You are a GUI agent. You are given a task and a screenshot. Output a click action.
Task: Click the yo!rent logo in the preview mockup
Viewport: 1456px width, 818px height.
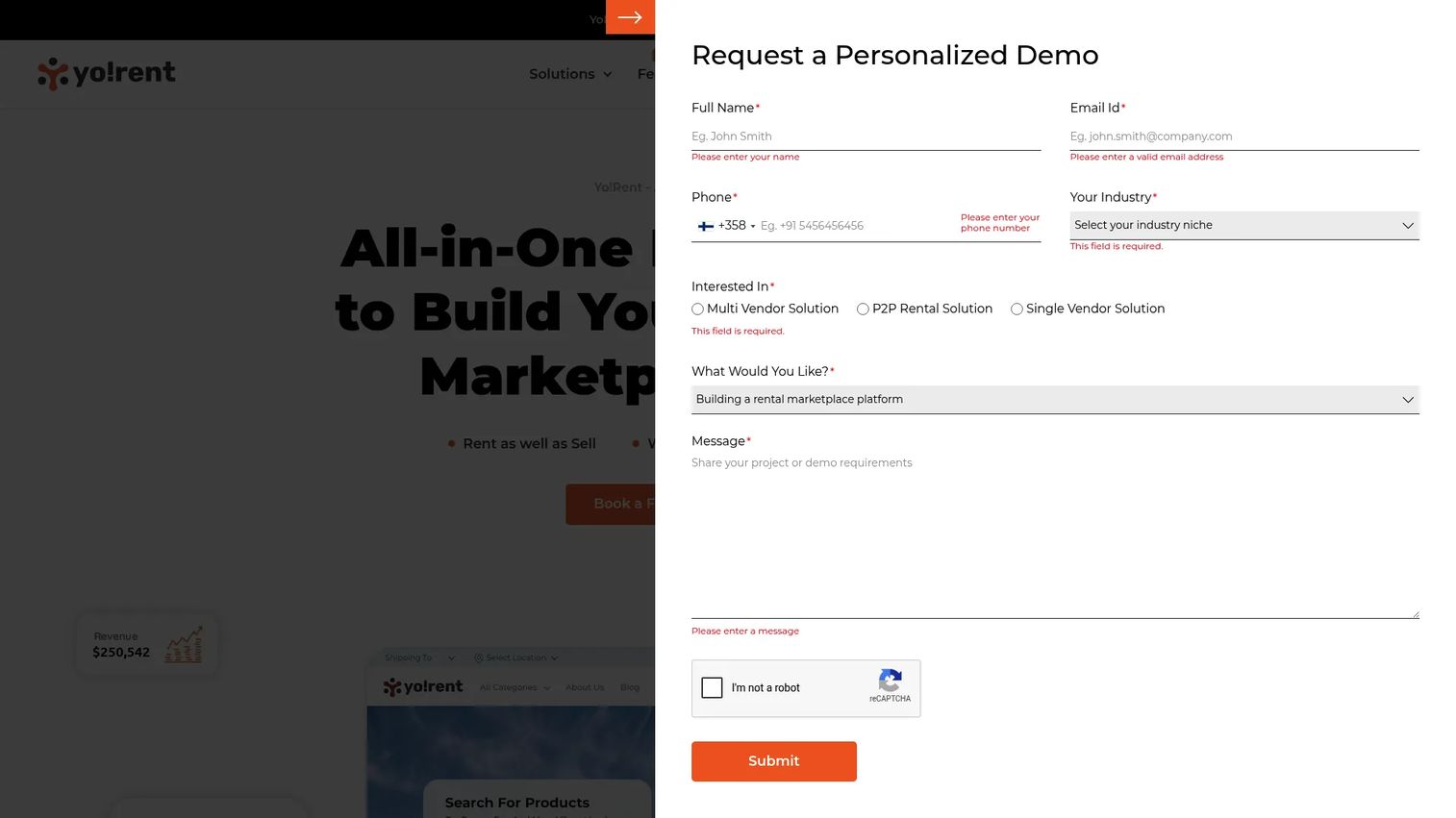[x=423, y=687]
